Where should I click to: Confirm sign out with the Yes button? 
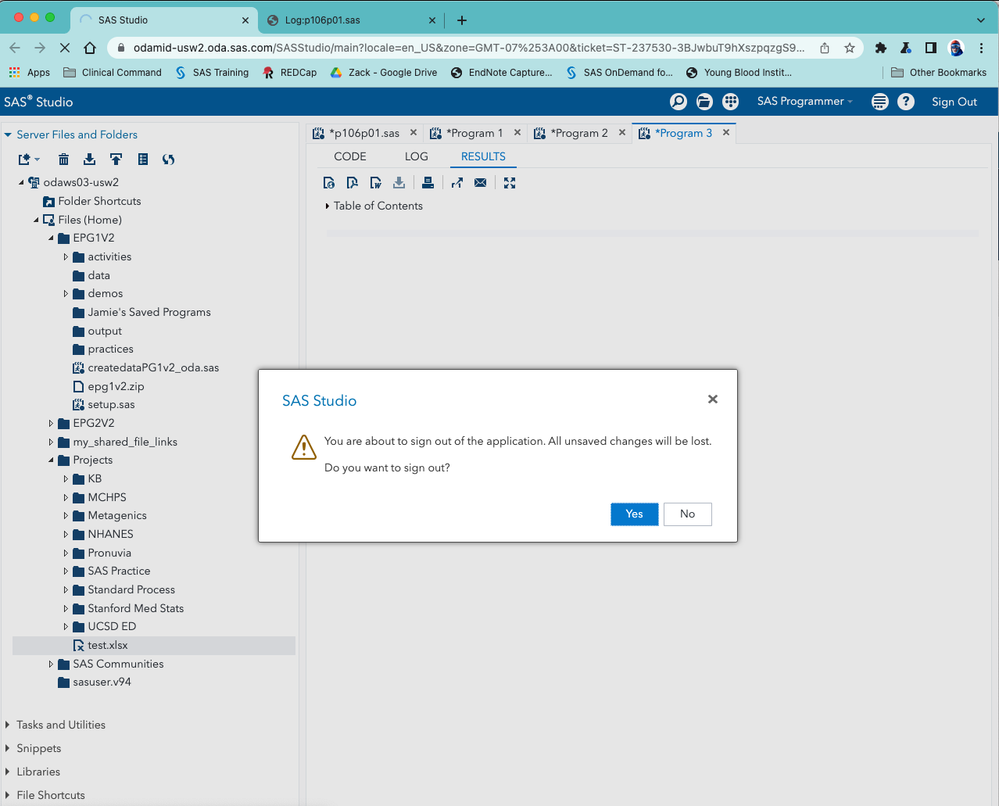coord(634,514)
